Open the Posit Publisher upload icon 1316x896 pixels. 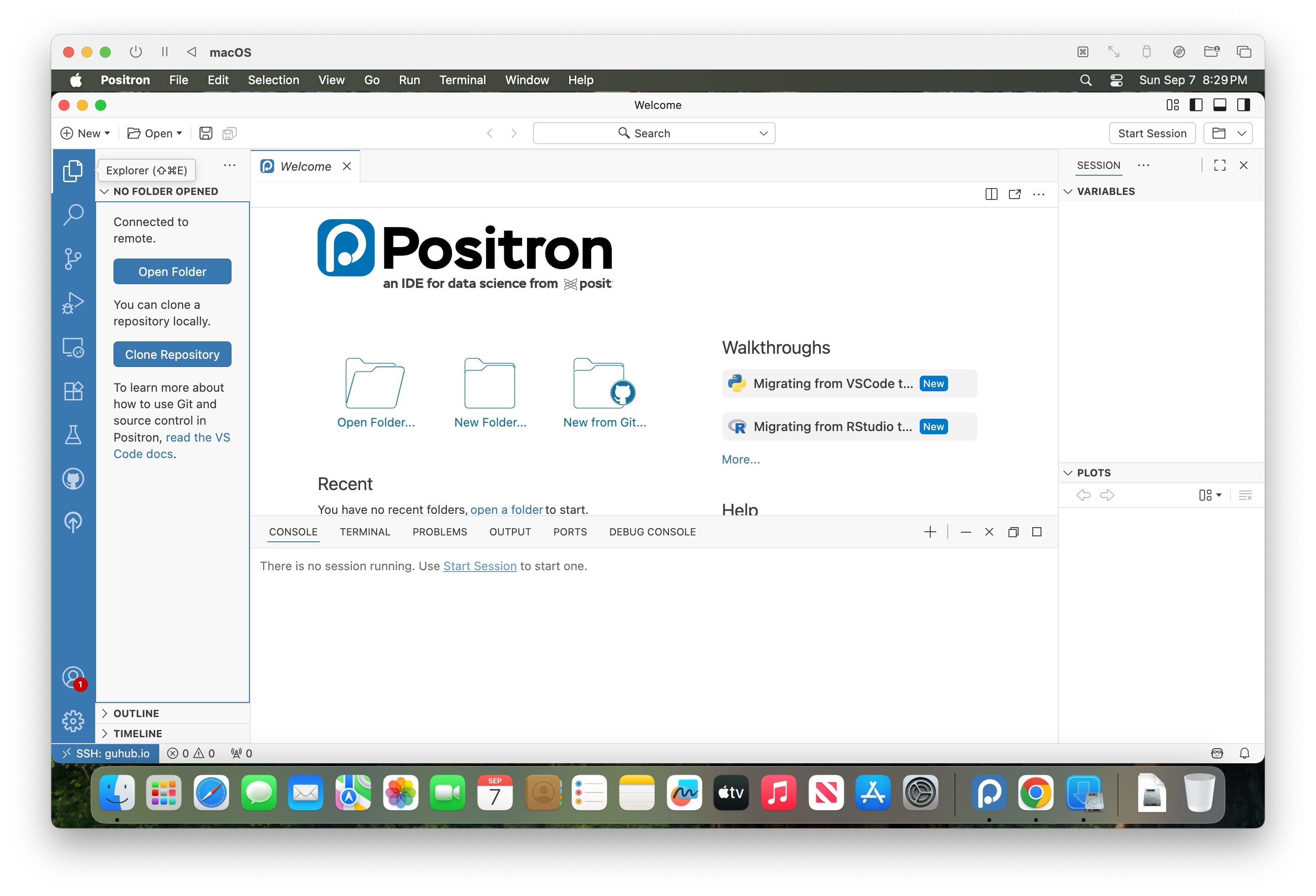73,522
